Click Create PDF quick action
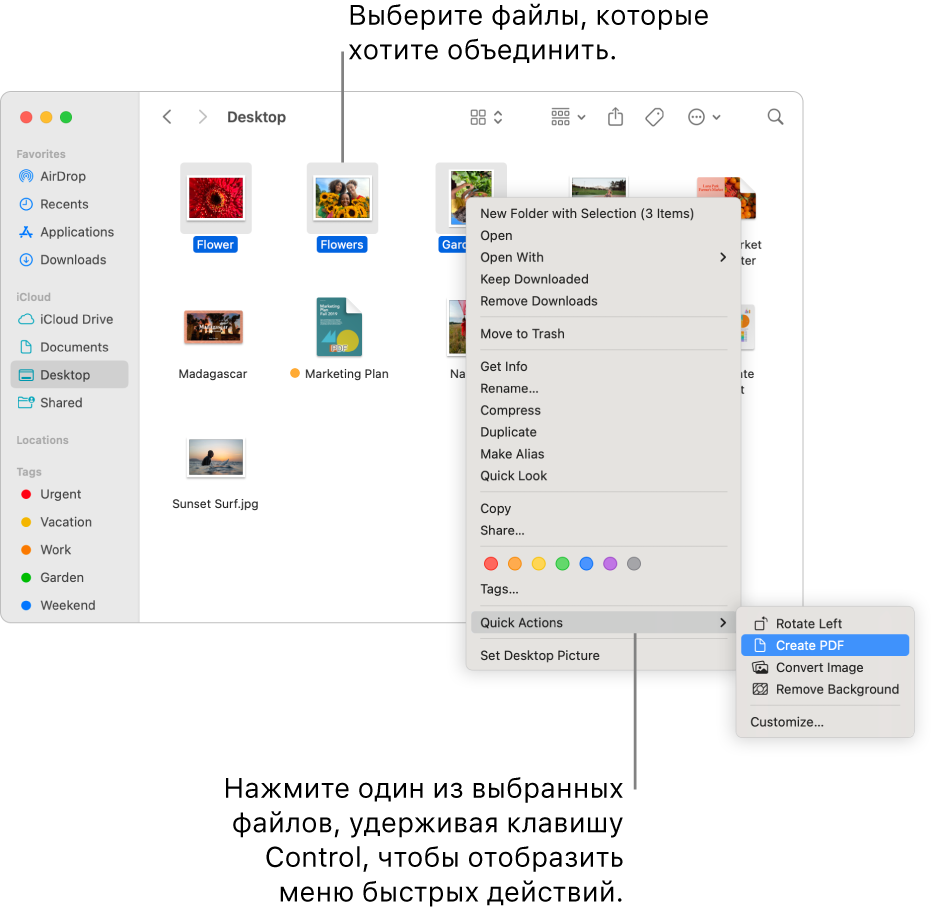 pyautogui.click(x=825, y=645)
